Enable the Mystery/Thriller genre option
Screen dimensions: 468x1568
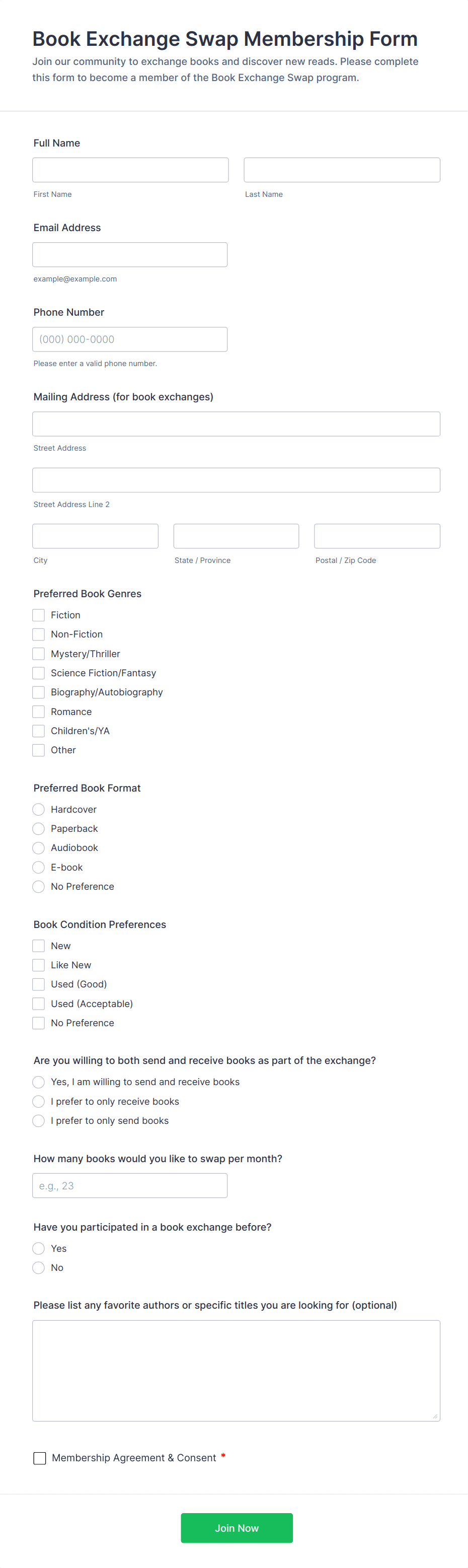tap(38, 654)
